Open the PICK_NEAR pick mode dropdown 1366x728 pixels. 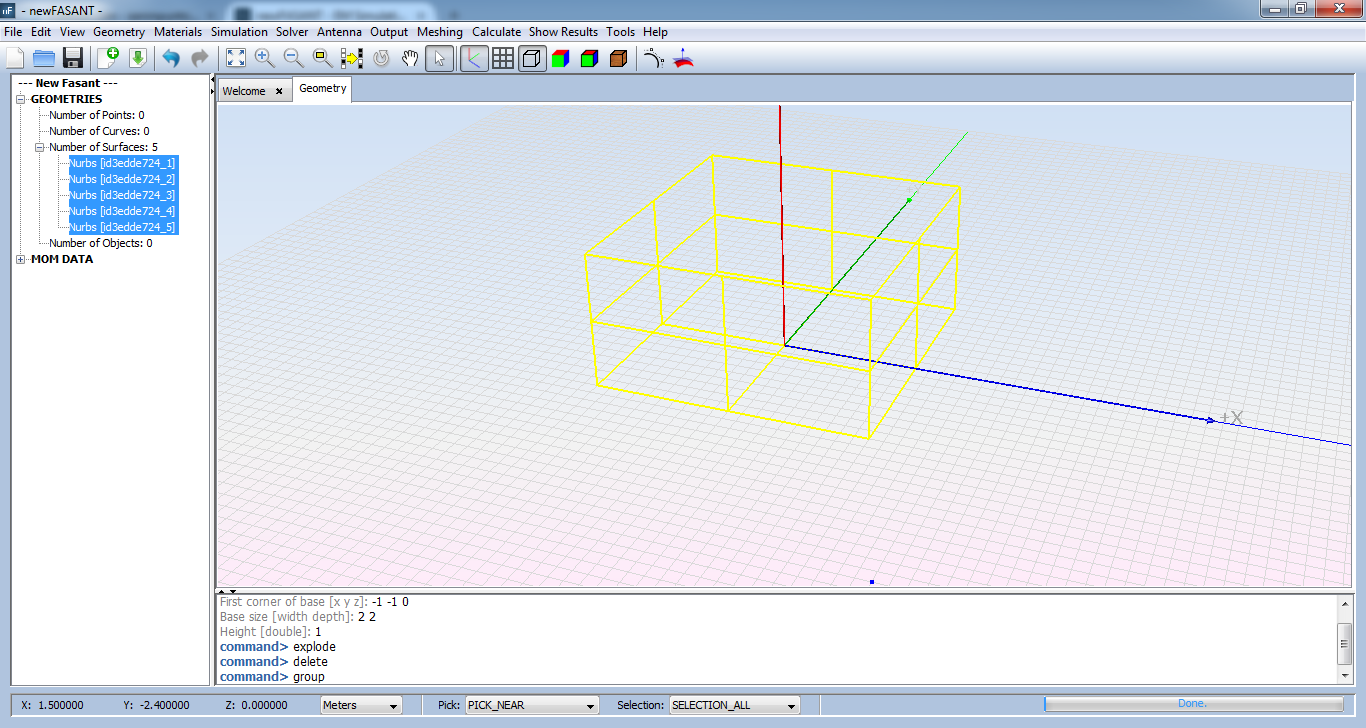click(531, 705)
